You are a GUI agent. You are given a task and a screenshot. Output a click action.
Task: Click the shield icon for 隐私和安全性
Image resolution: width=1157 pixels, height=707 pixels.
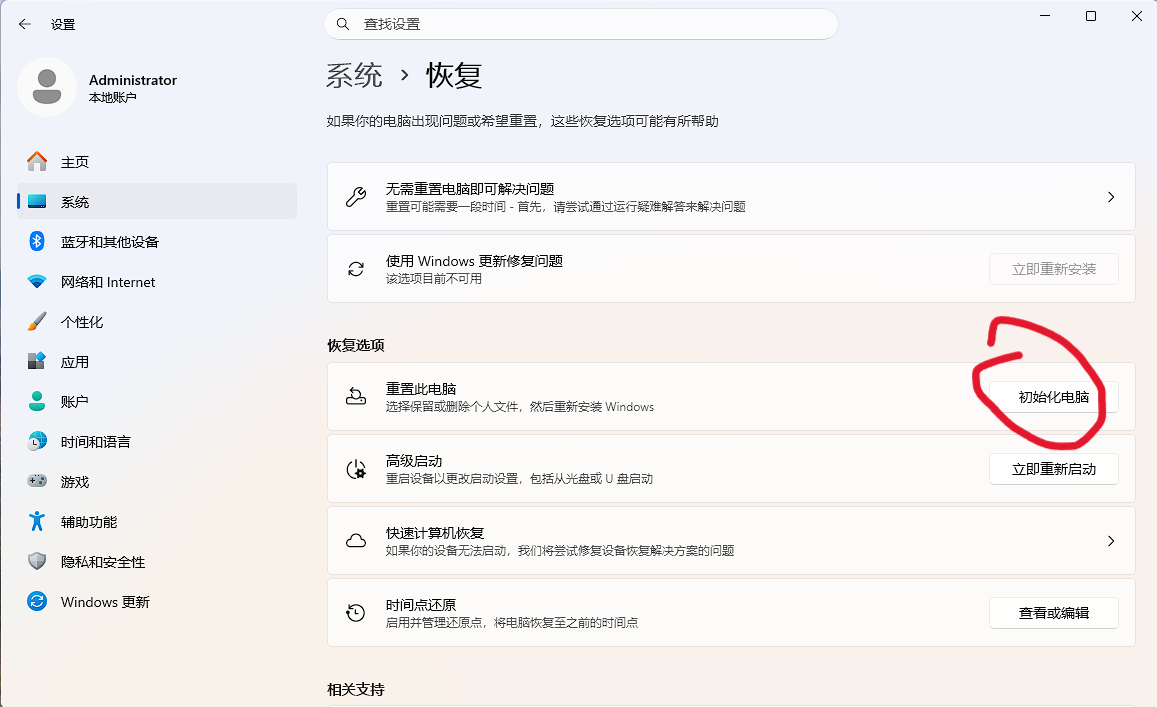37,562
